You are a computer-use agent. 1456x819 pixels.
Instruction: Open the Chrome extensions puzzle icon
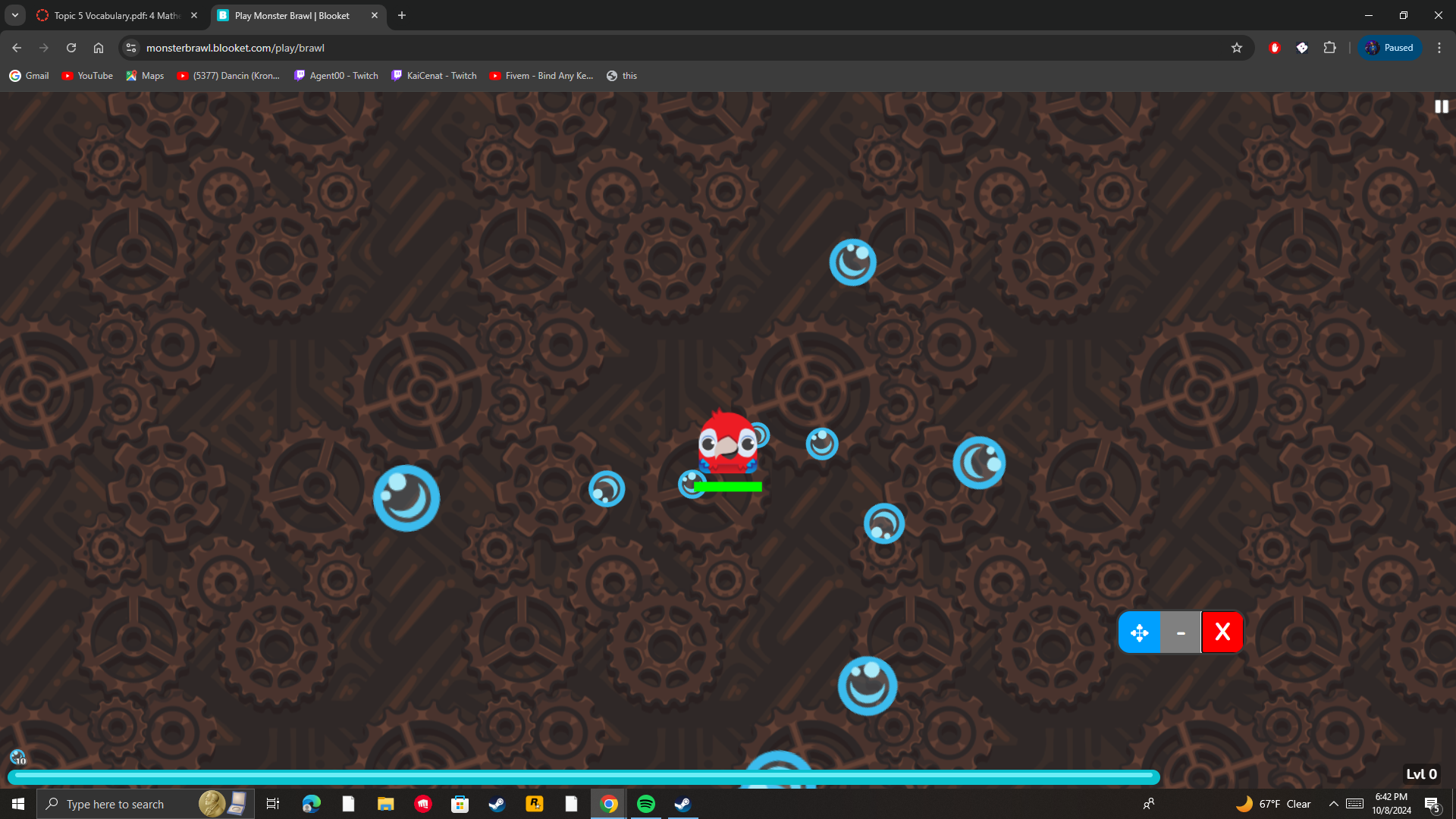1329,48
